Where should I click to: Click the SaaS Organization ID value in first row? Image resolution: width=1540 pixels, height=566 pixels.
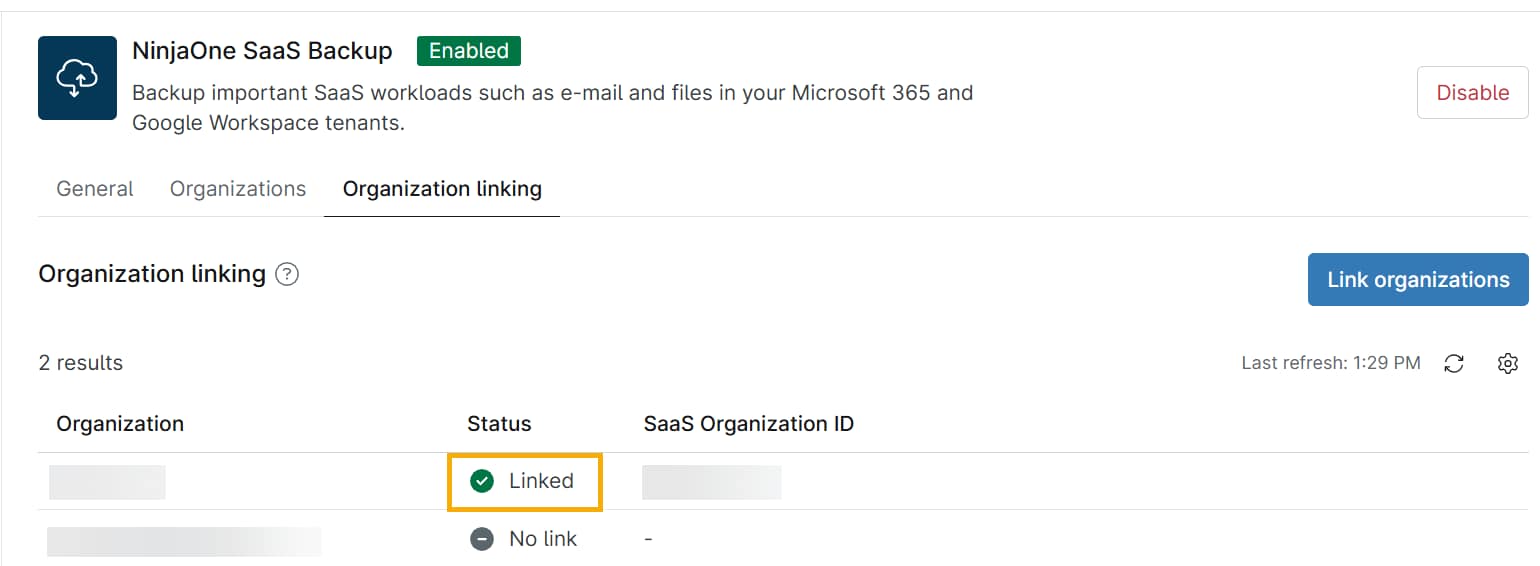pos(711,482)
